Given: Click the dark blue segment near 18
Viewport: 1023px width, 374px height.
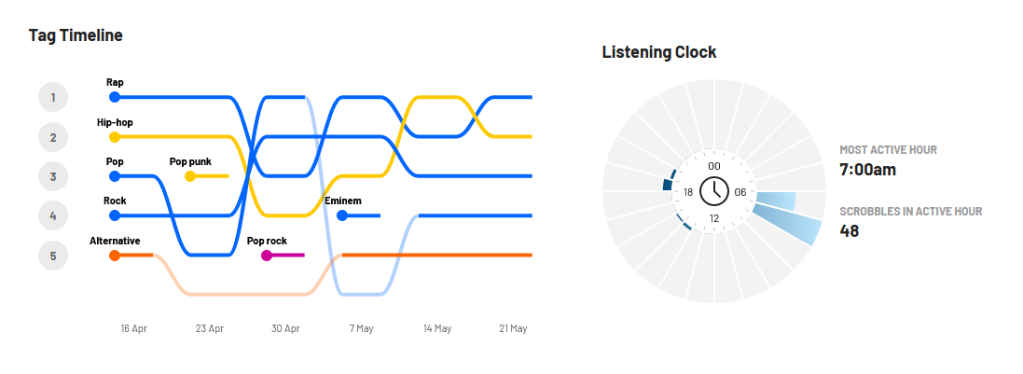Looking at the screenshot, I should [667, 185].
